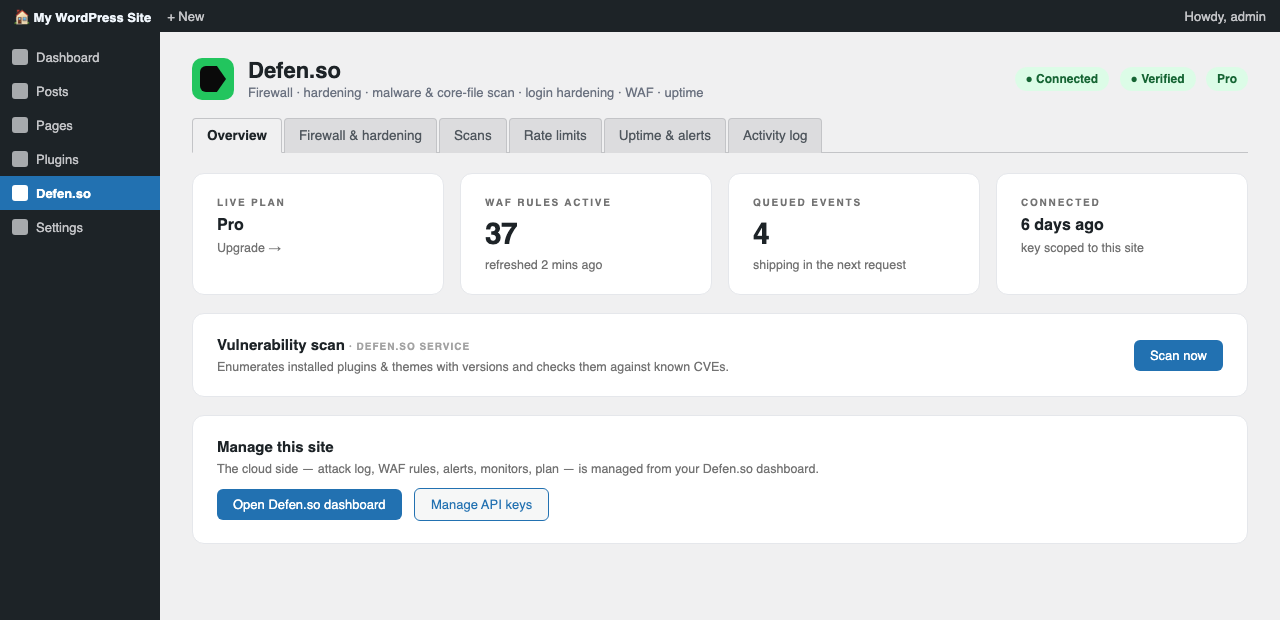Click the Settings sidebar icon
The image size is (1280, 620).
tap(20, 228)
